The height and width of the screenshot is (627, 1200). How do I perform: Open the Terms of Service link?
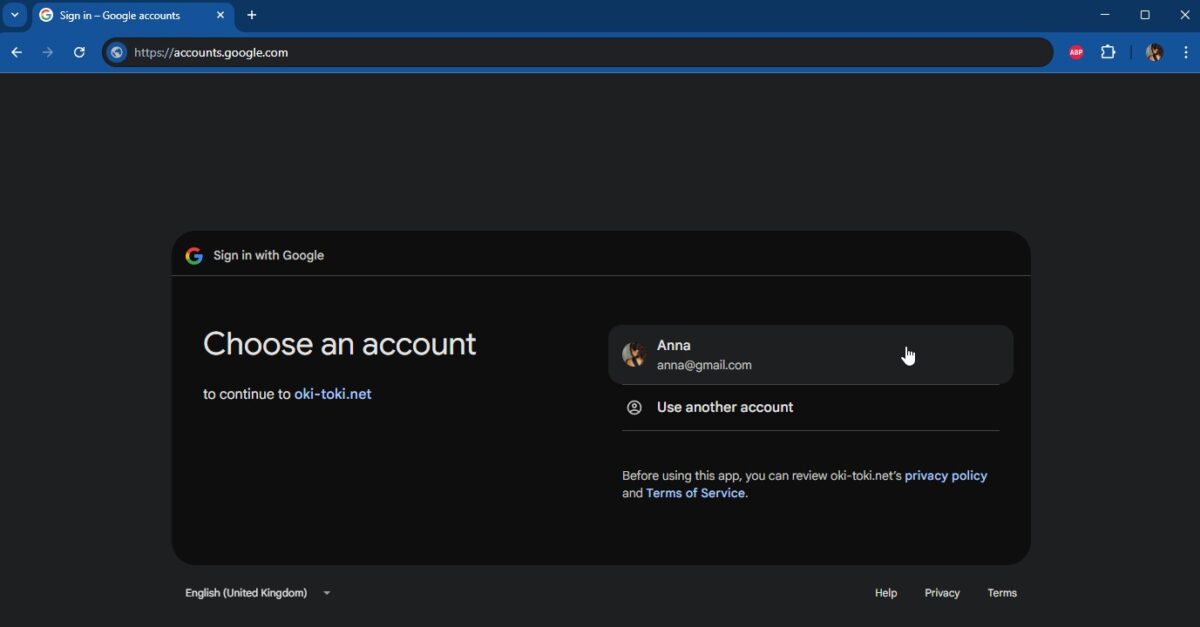(695, 493)
